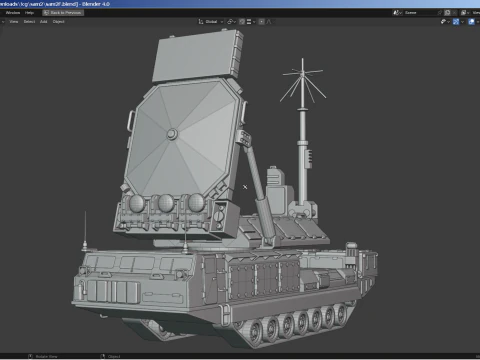Click the Object status bar hint
480x360 pixels.
(111, 356)
